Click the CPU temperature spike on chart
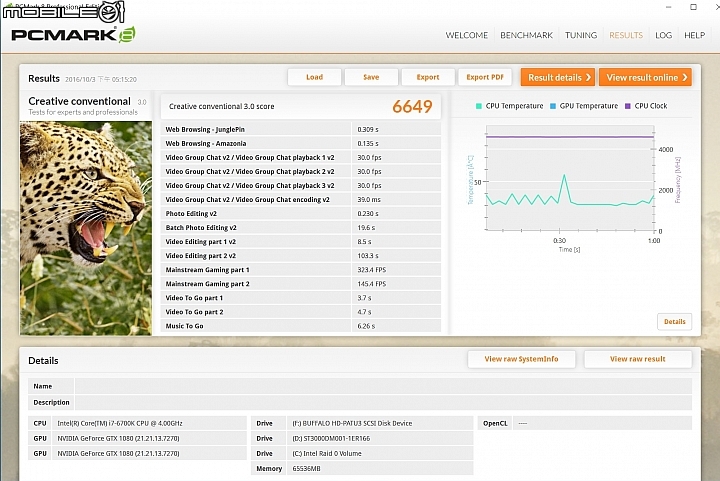This screenshot has width=720, height=481. (564, 176)
